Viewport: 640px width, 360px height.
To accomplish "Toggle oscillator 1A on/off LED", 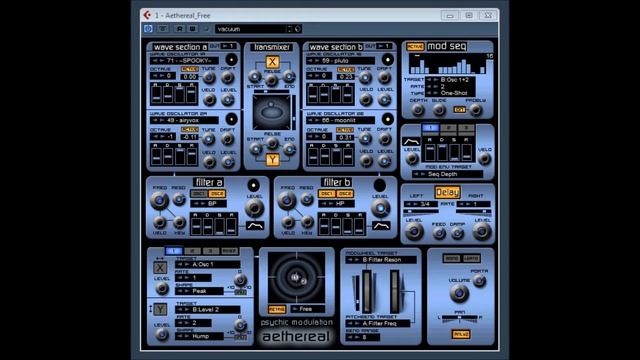I will [x=231, y=60].
